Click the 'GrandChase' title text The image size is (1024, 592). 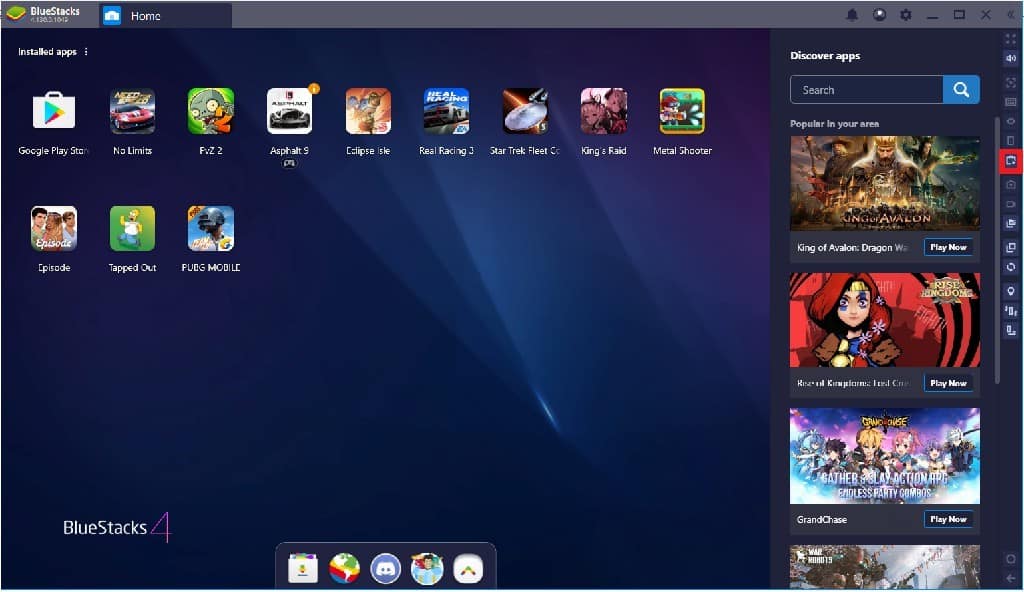pos(822,519)
